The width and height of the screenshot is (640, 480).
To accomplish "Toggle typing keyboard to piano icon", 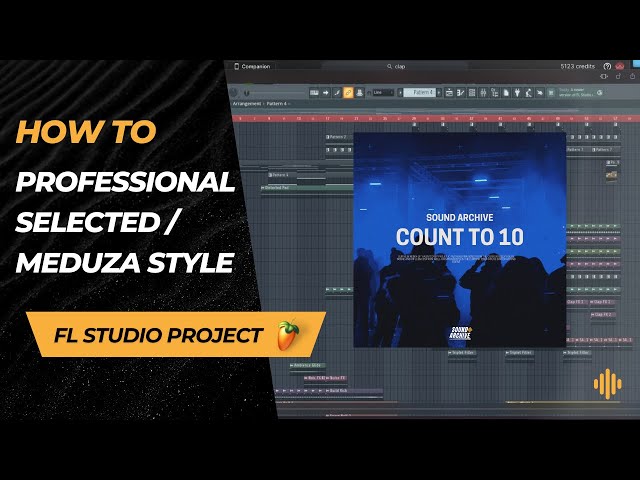I will point(314,93).
